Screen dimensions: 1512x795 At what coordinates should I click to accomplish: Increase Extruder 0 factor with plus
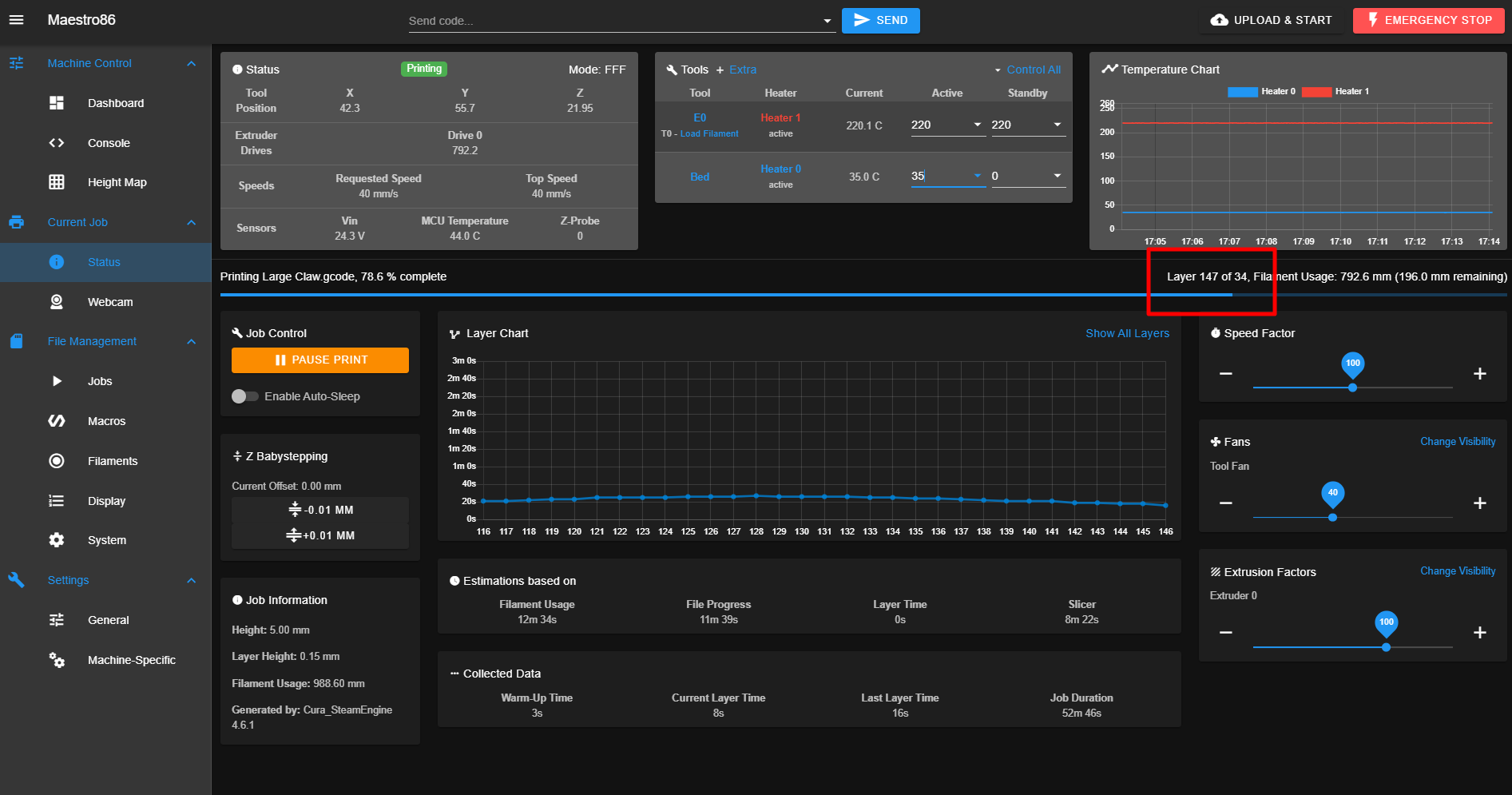coord(1480,633)
